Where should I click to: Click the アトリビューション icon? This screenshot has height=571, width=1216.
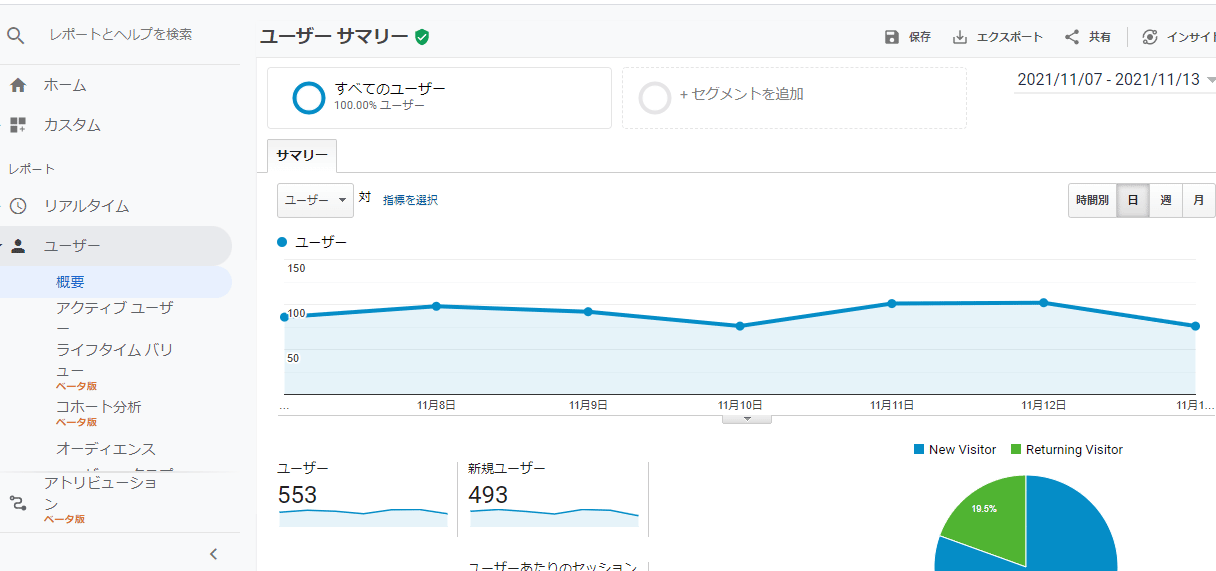coord(18,502)
